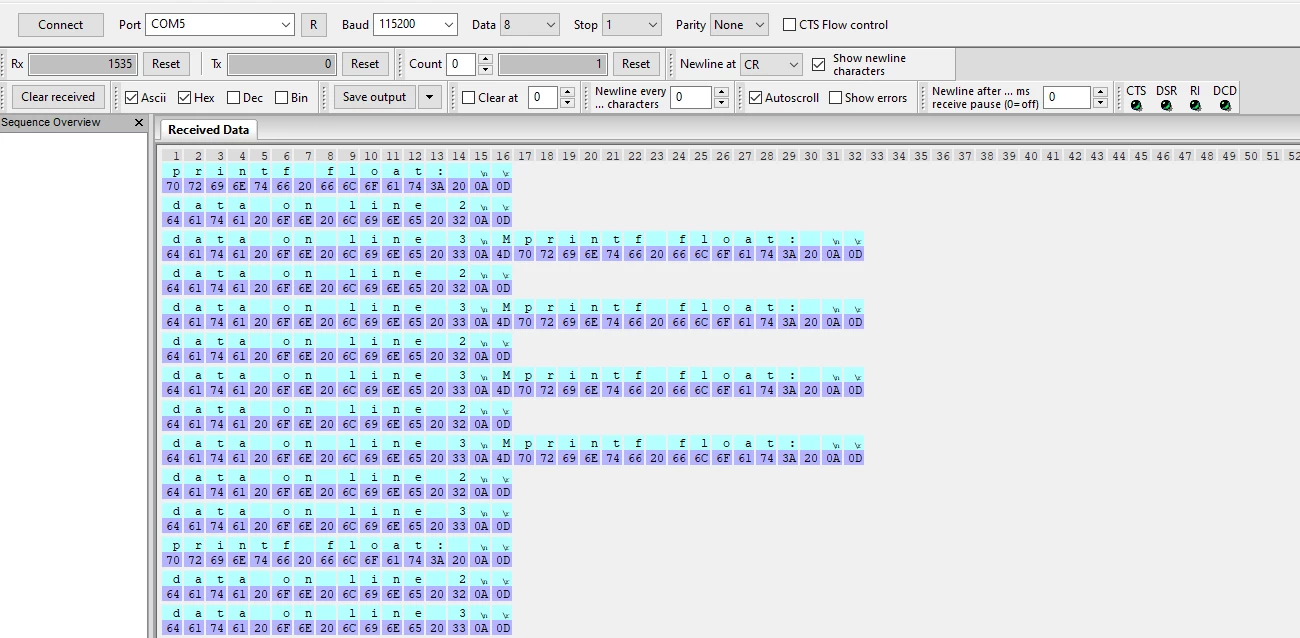The width and height of the screenshot is (1300, 638).
Task: Open the Baud rate dropdown
Action: coord(415,24)
